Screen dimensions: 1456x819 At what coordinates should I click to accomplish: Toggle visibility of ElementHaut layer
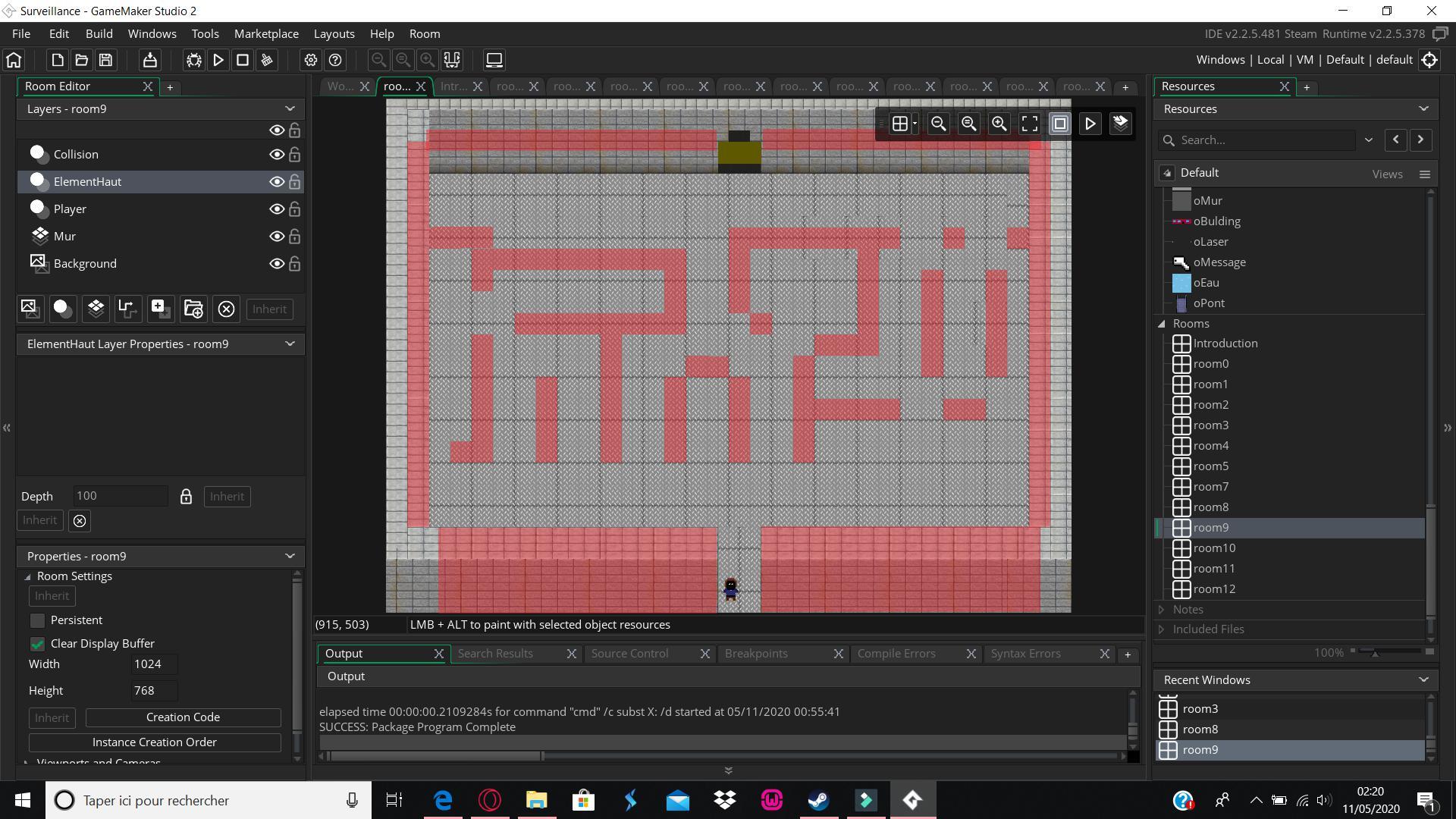275,181
